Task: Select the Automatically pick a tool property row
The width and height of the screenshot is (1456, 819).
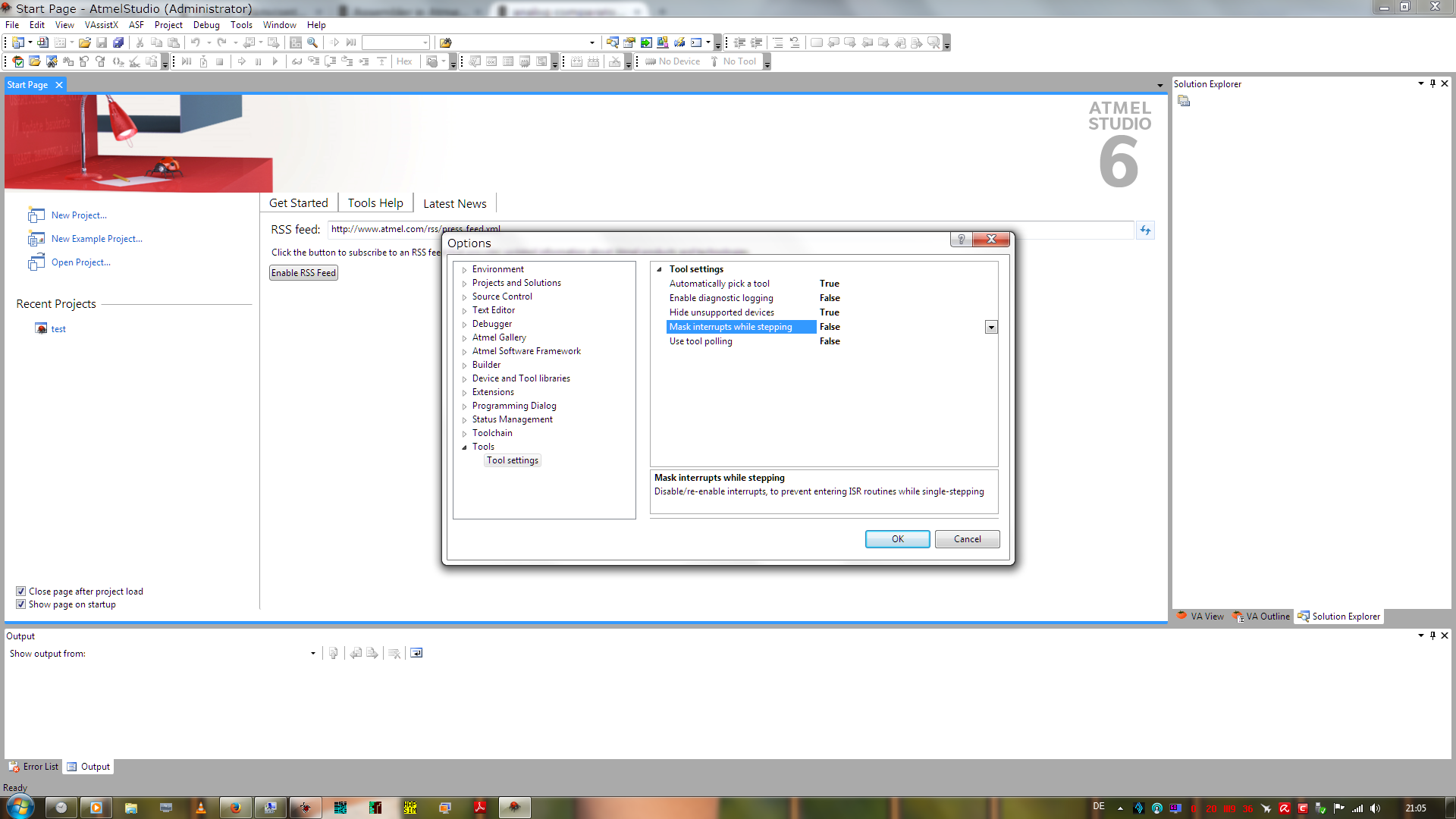Action: pos(832,284)
